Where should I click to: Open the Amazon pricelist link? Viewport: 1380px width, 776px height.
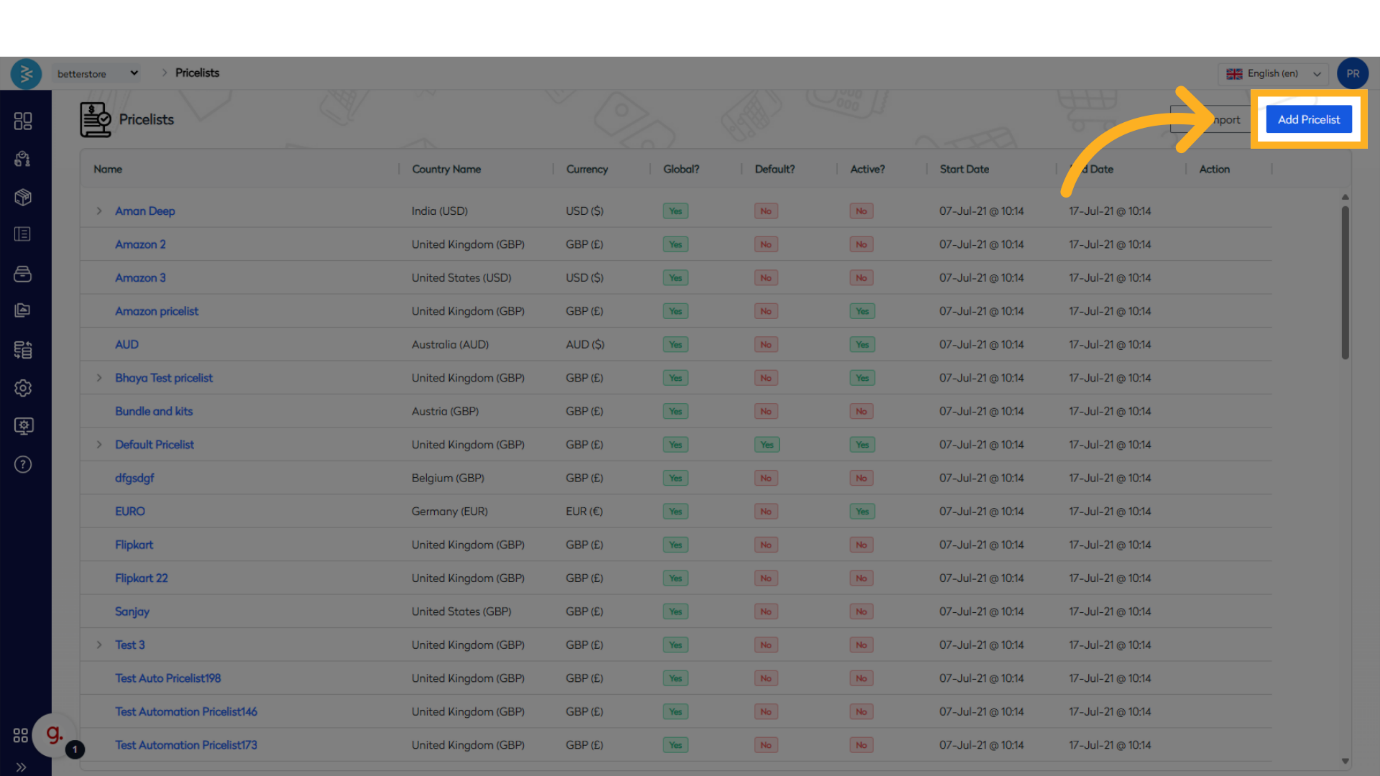click(156, 311)
